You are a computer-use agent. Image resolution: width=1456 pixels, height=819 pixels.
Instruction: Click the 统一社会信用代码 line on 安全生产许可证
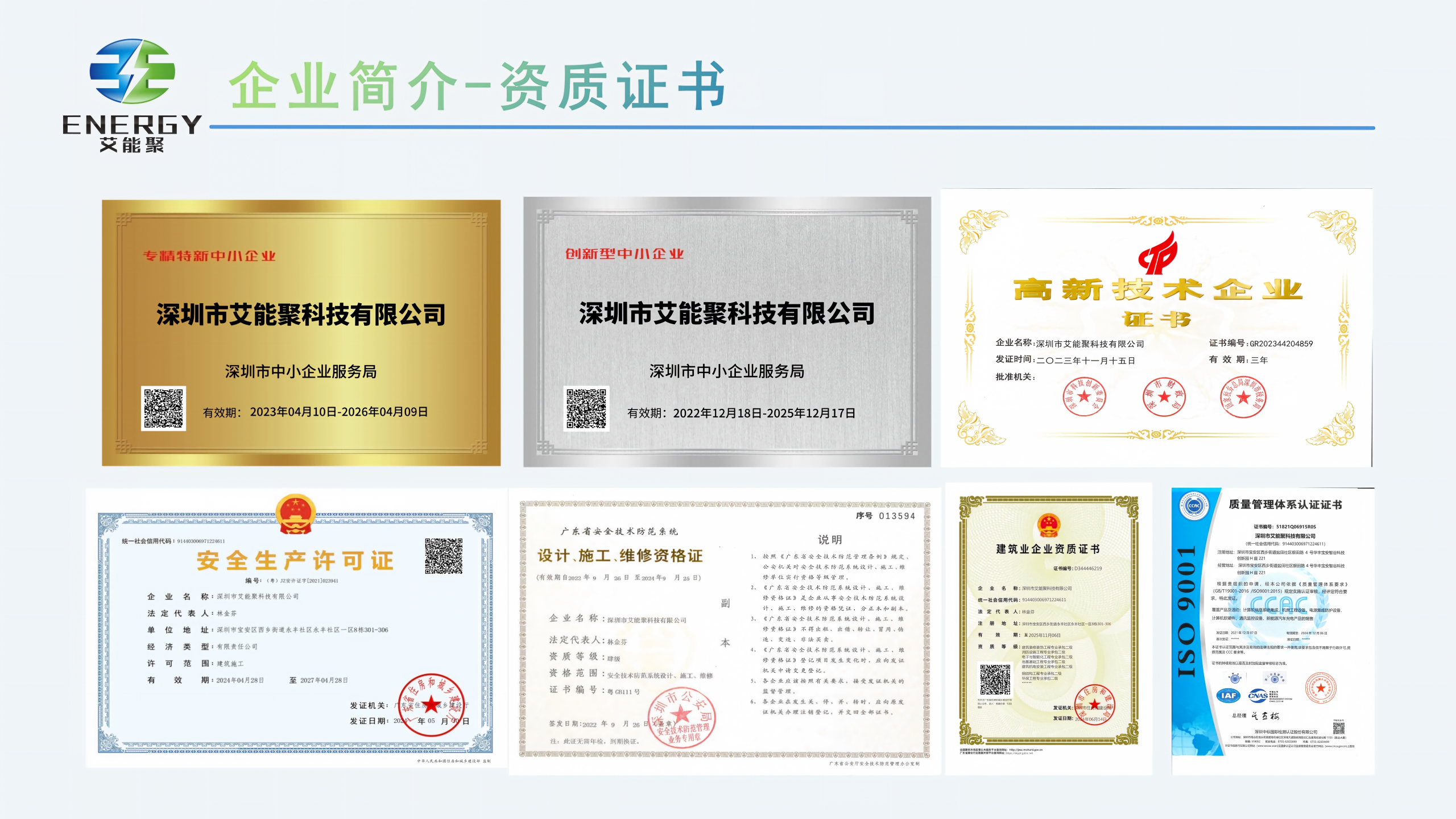[x=173, y=541]
